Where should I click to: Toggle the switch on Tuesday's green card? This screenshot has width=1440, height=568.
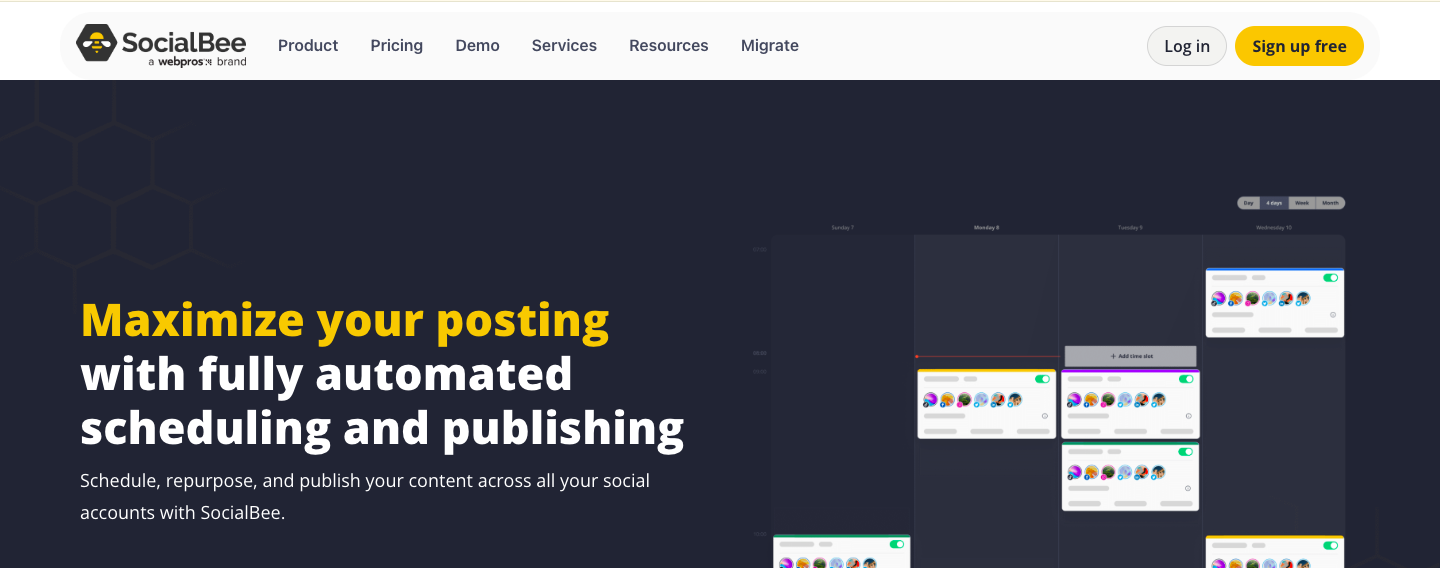[1186, 452]
